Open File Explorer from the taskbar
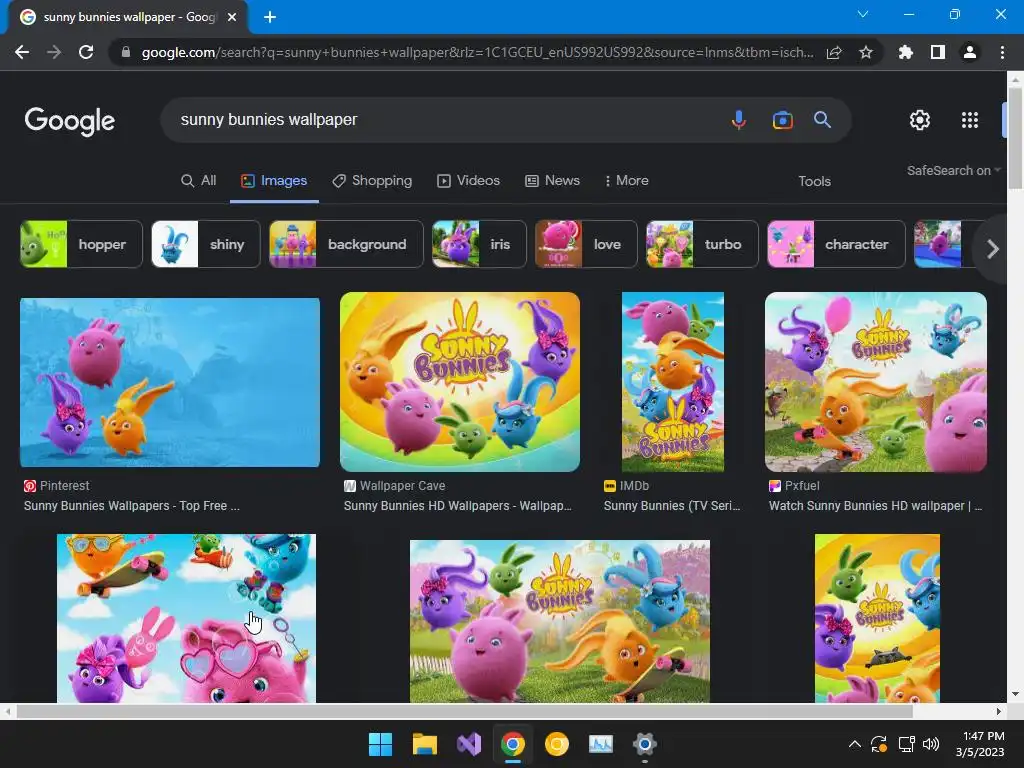 (x=424, y=744)
